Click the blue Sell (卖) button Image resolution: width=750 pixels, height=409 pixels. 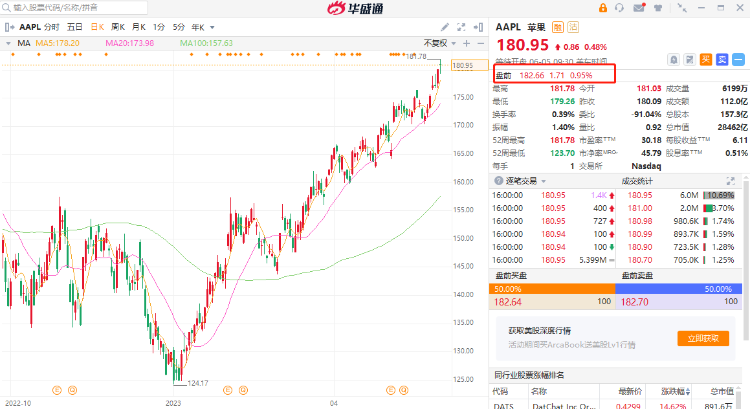tap(722, 60)
